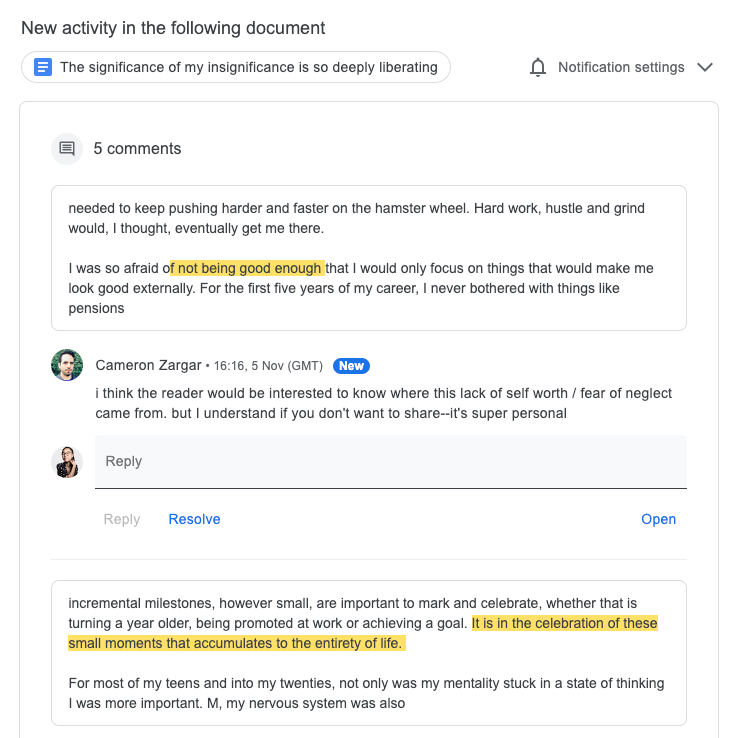Click the highlighted 'It is in the celebration' sentence
This screenshot has width=743, height=738.
(x=362, y=633)
